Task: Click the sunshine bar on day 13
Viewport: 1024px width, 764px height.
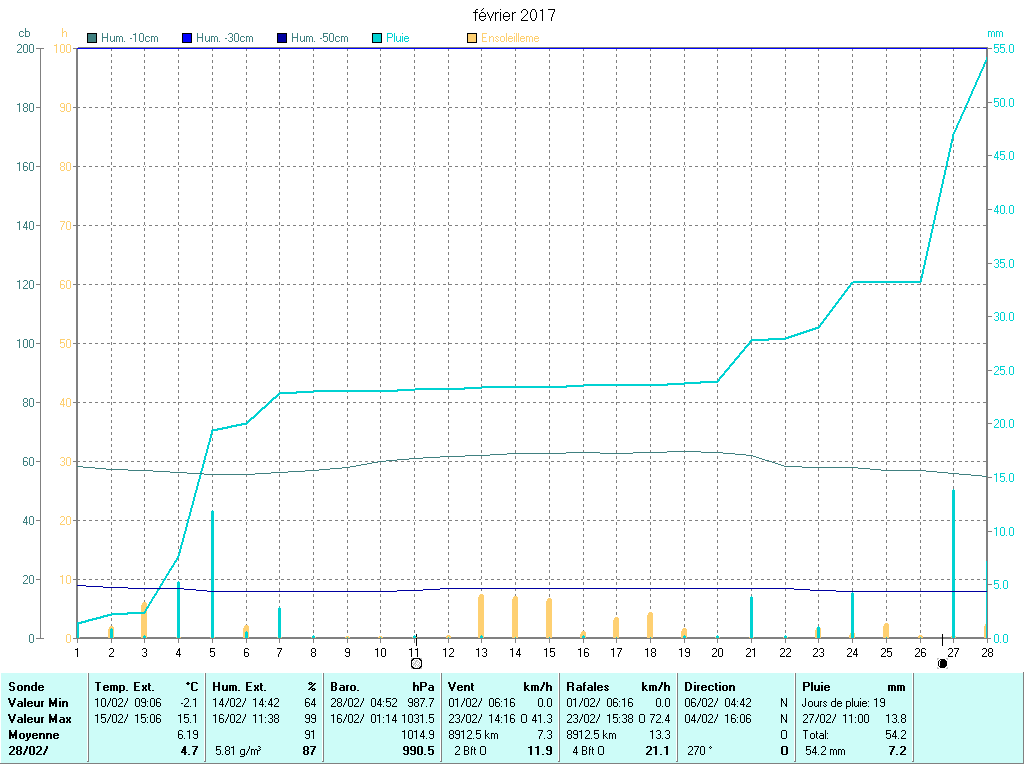Action: [x=481, y=615]
